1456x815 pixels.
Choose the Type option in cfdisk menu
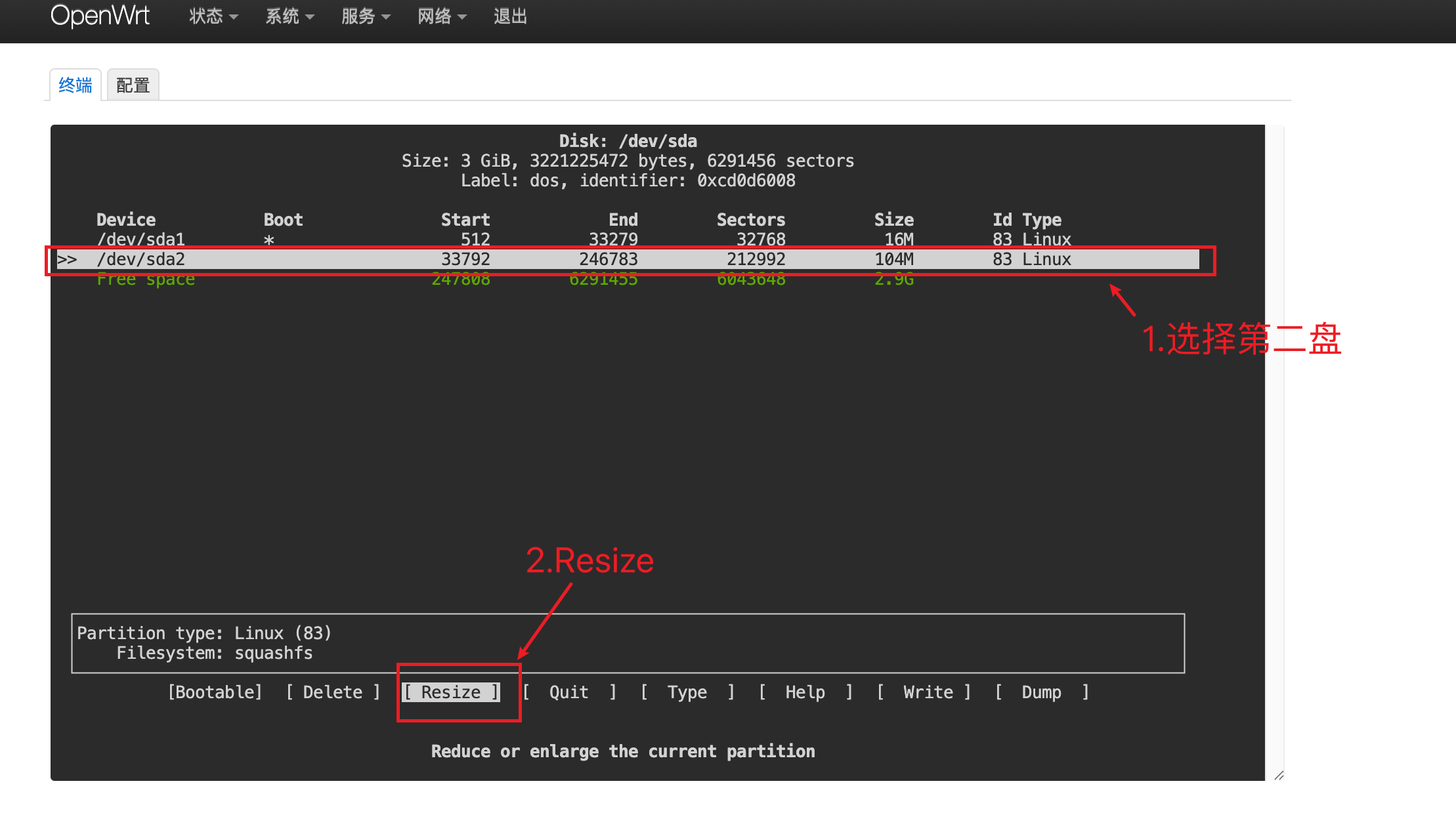click(687, 692)
